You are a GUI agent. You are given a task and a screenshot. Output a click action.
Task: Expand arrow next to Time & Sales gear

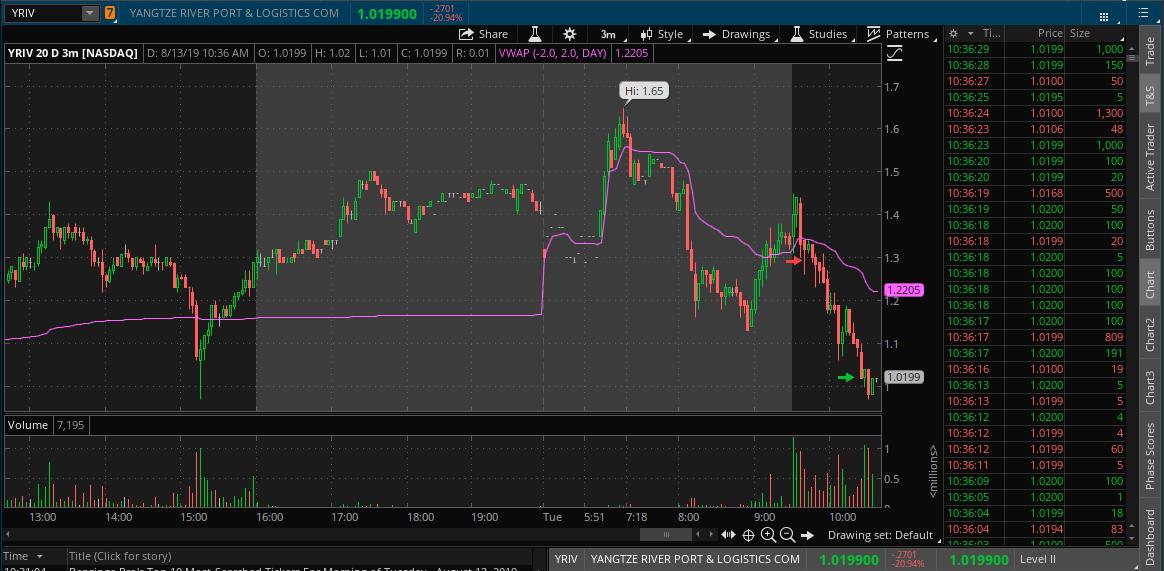coord(970,33)
